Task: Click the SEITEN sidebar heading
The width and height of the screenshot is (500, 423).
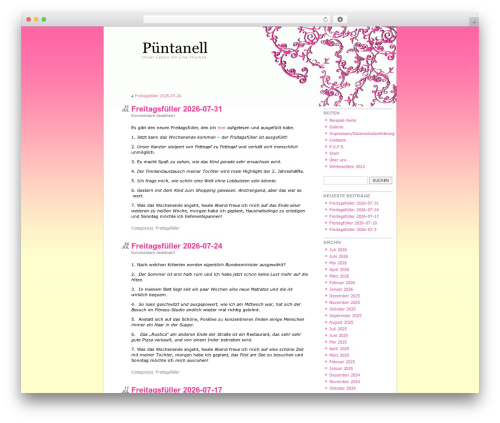Action: point(331,113)
